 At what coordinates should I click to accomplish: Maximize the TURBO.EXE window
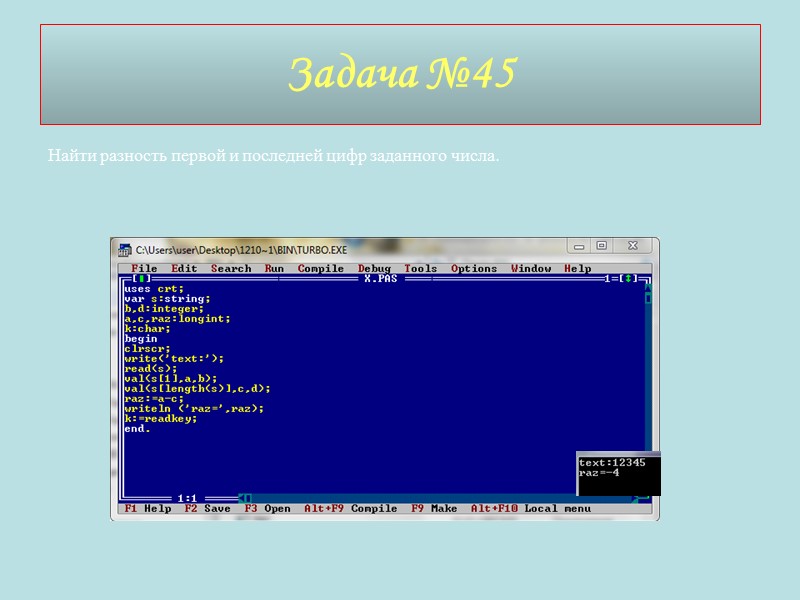[x=602, y=246]
